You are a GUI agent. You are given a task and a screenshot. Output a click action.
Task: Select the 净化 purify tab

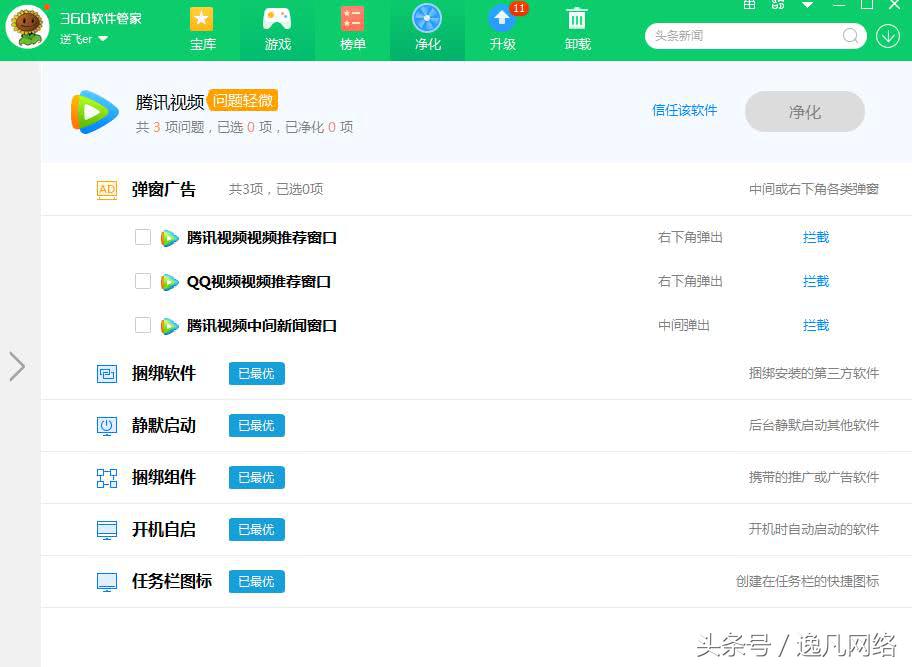(428, 30)
